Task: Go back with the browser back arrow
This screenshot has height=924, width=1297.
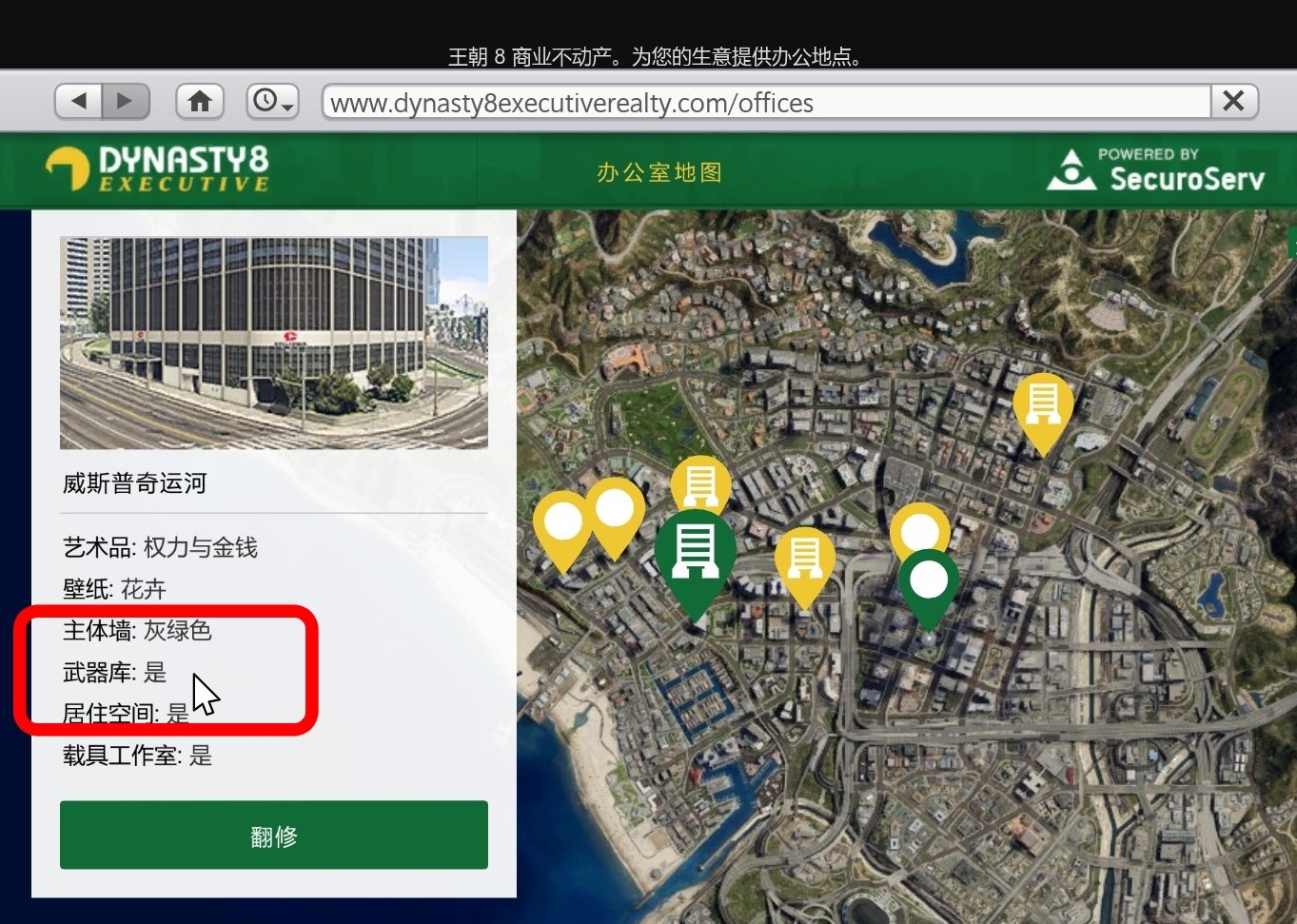Action: [x=79, y=101]
